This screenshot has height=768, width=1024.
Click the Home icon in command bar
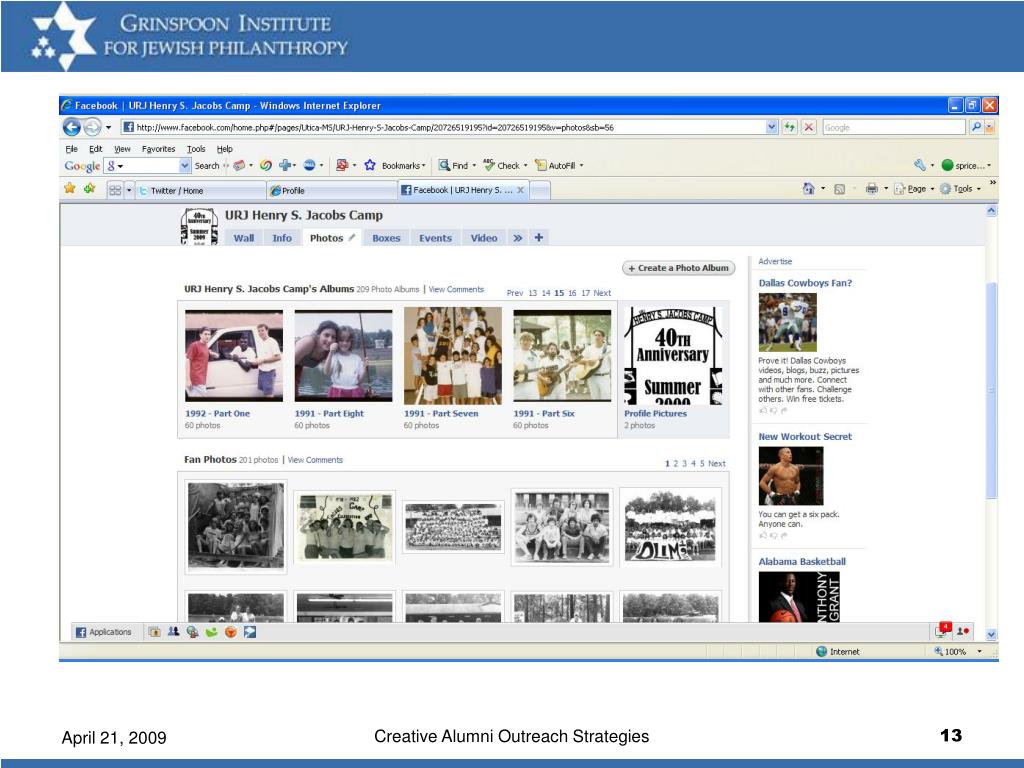click(808, 189)
